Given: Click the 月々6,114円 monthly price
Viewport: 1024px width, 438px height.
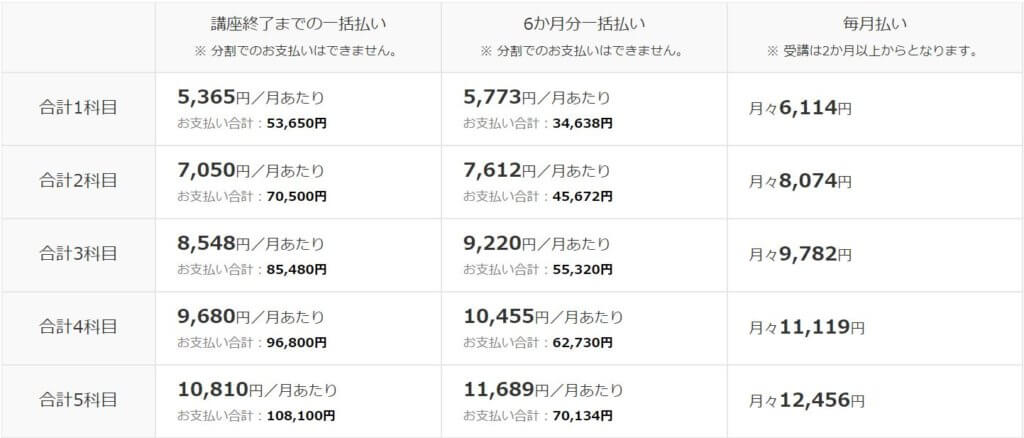Looking at the screenshot, I should point(800,109).
